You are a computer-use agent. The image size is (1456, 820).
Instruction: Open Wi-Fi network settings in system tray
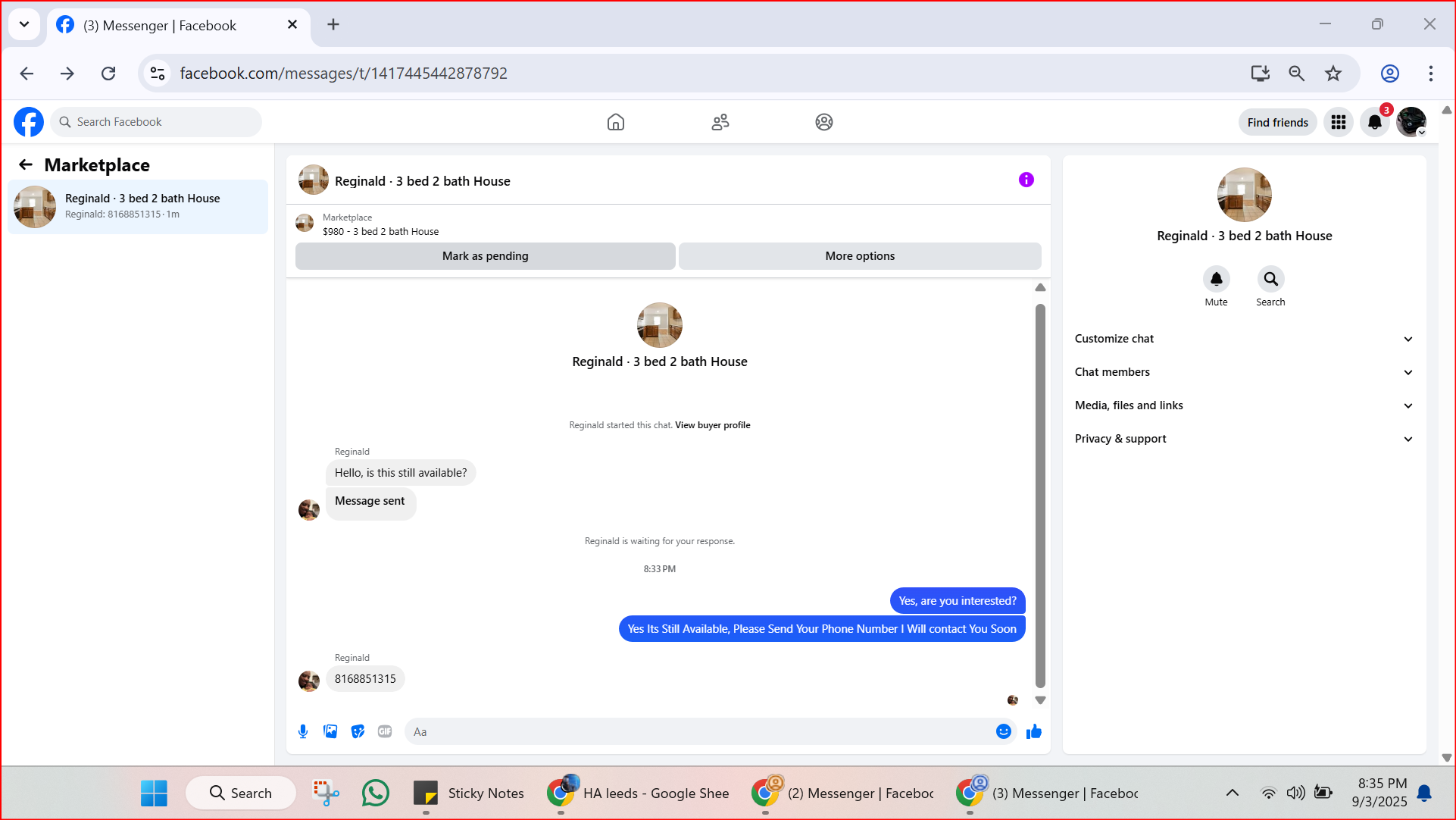1268,793
